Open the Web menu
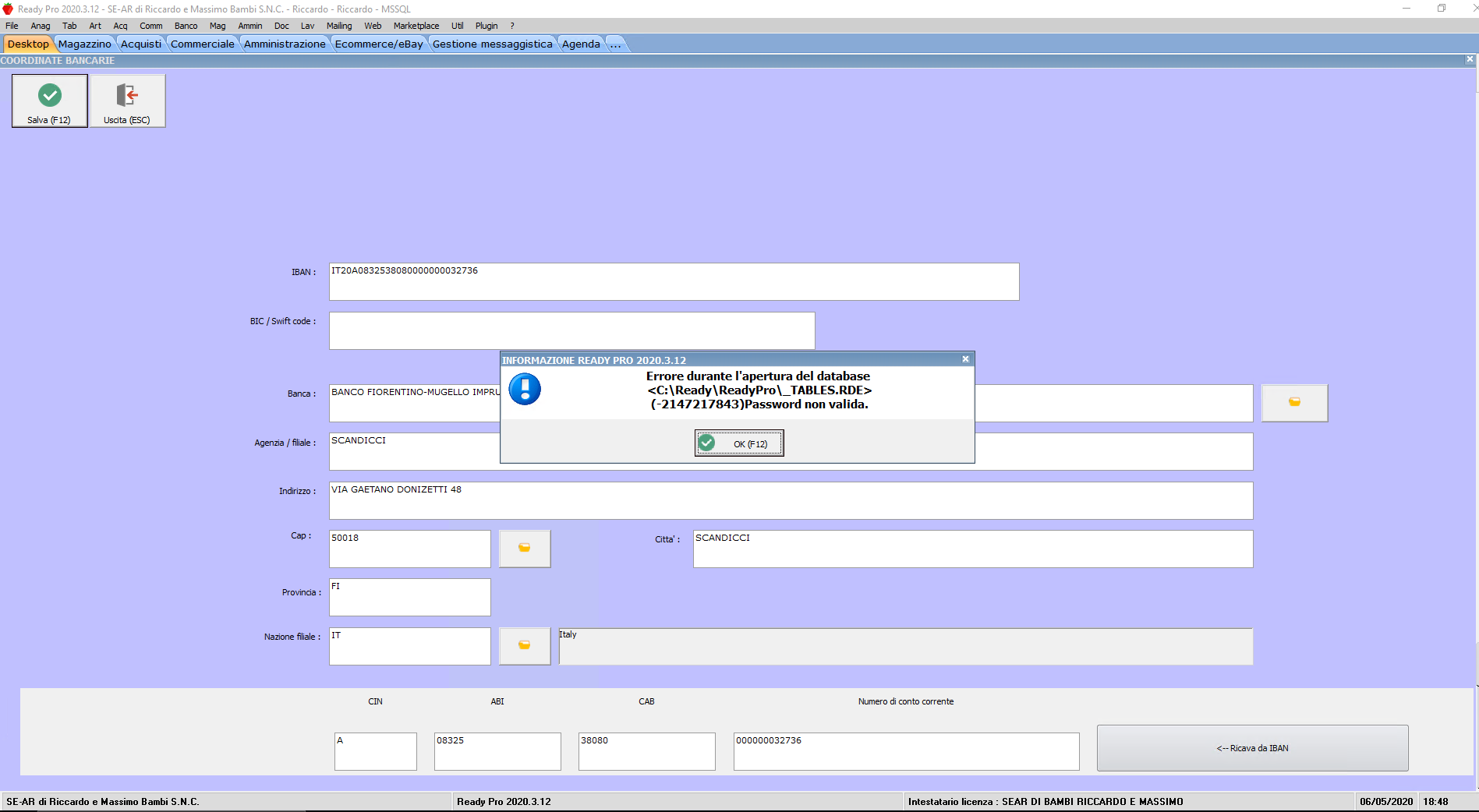 click(x=373, y=26)
